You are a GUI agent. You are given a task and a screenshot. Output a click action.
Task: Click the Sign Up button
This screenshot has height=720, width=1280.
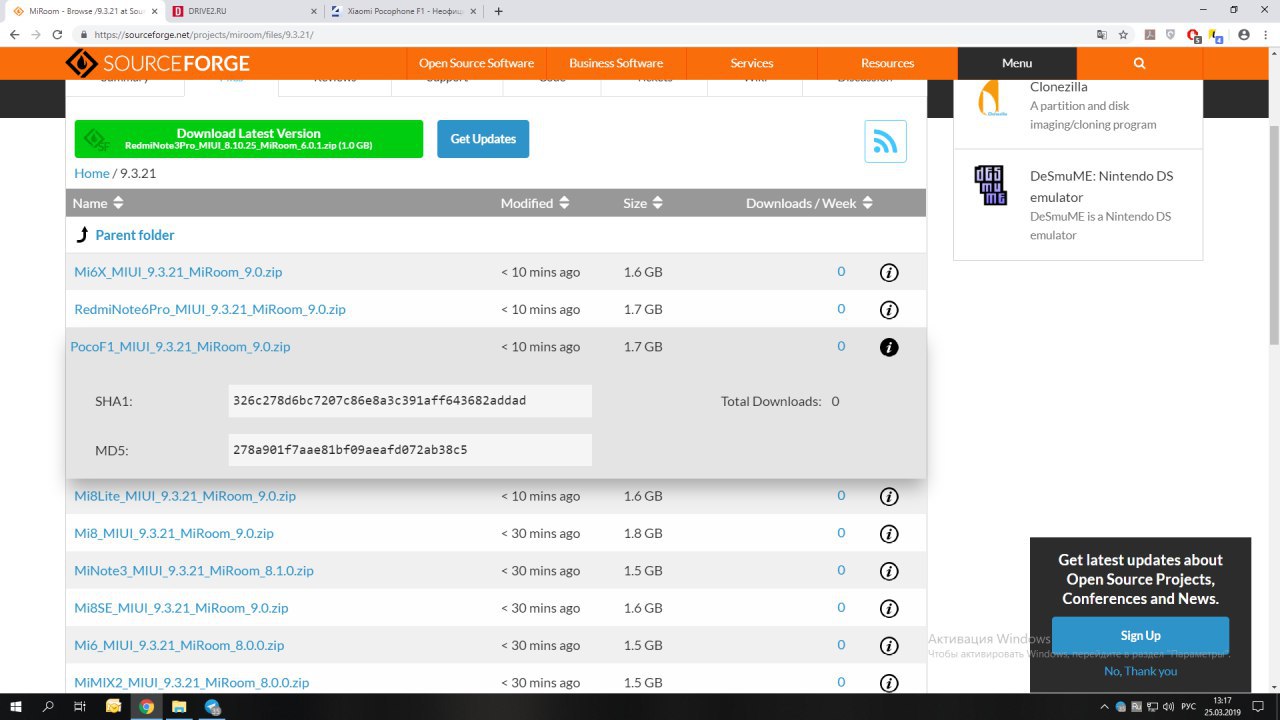tap(1140, 635)
